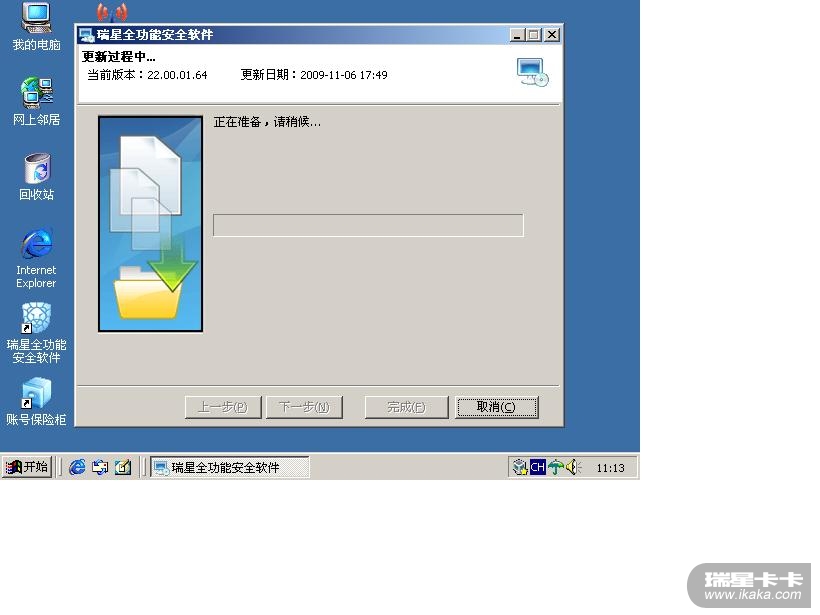
Task: Click the 正在准备，请稍候... status text
Action: (267, 122)
